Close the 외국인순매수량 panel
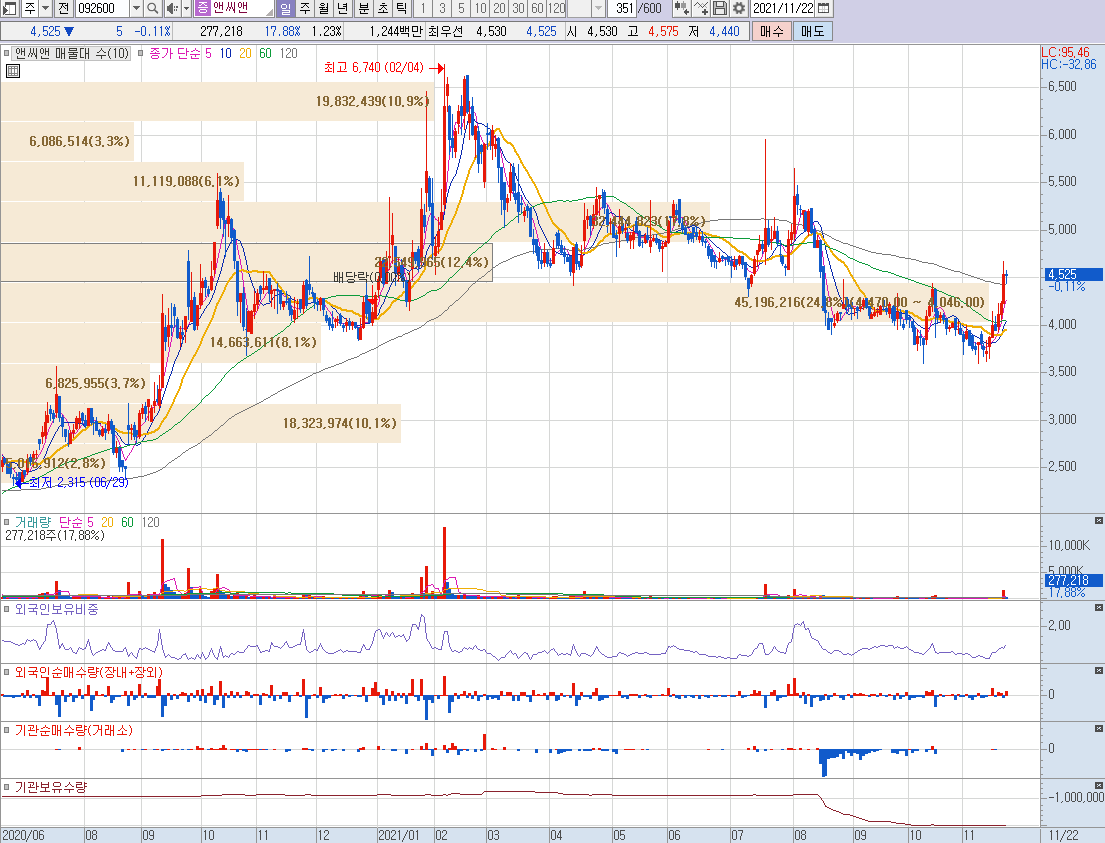This screenshot has width=1105, height=843. 1099,671
